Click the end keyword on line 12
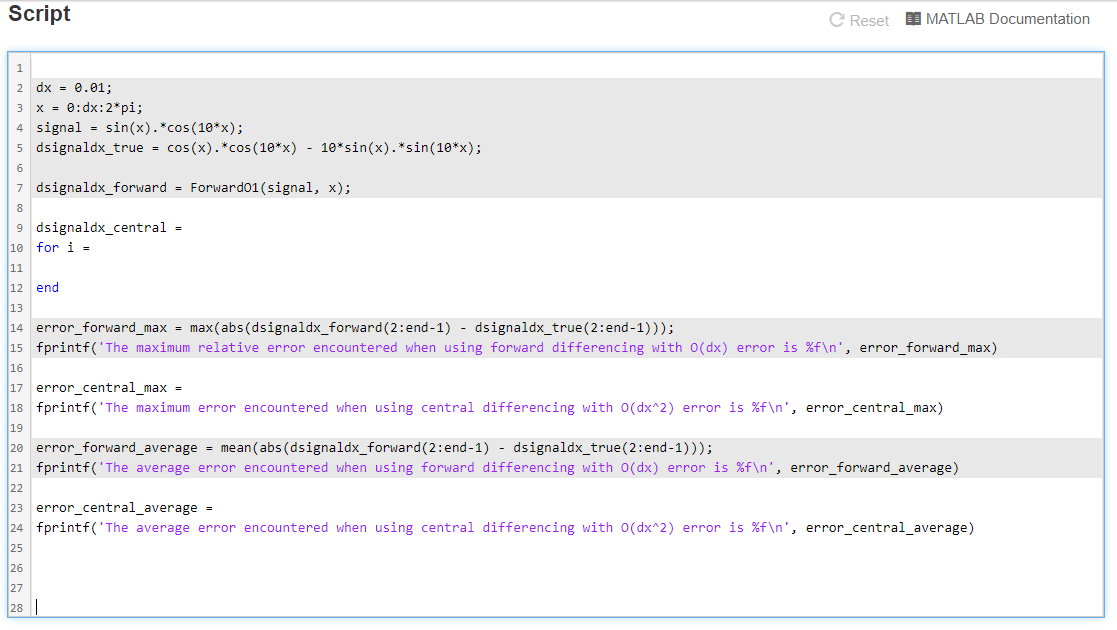The height and width of the screenshot is (630, 1117). coord(46,287)
